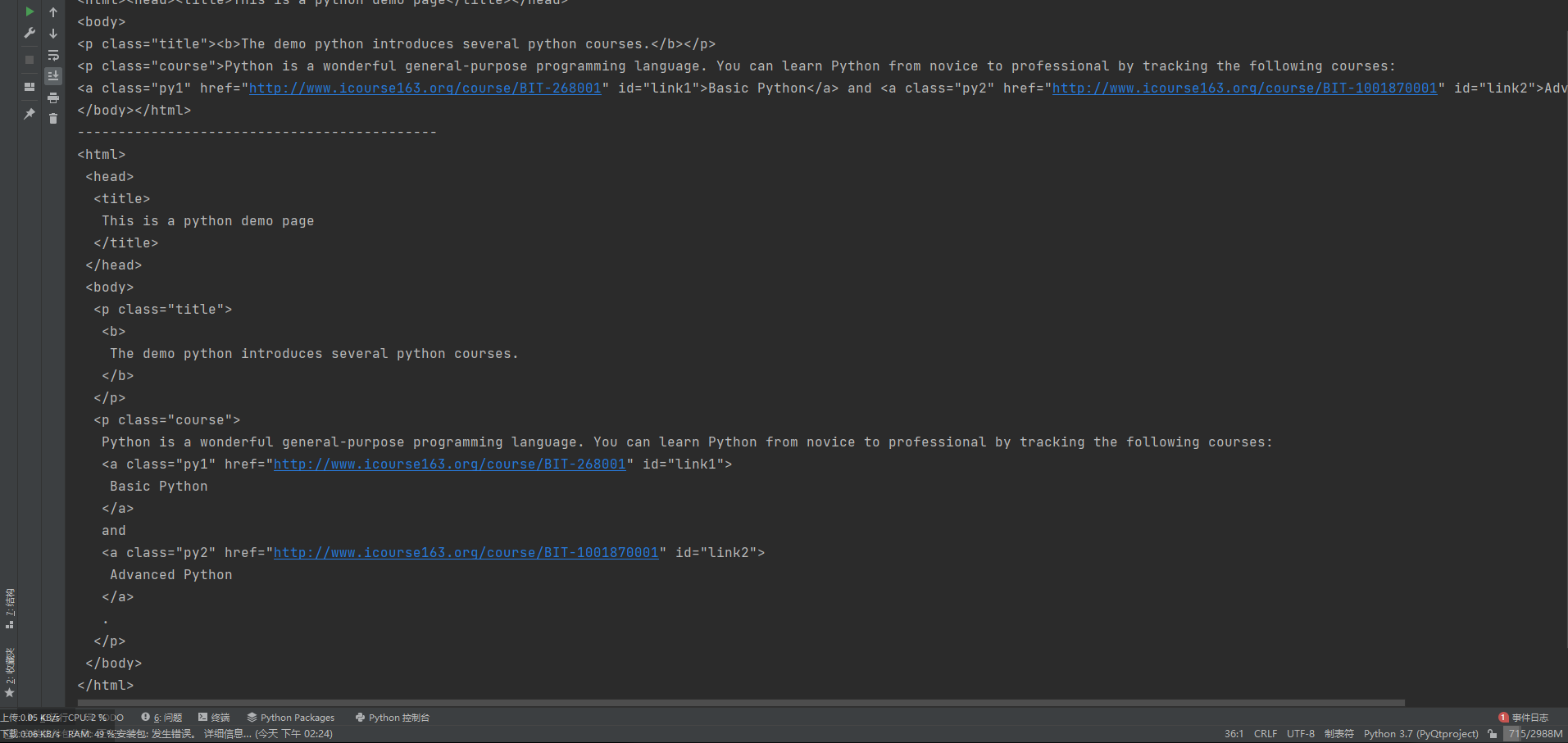The height and width of the screenshot is (743, 1568).
Task: Clear the console with the trash icon
Action: 53,119
